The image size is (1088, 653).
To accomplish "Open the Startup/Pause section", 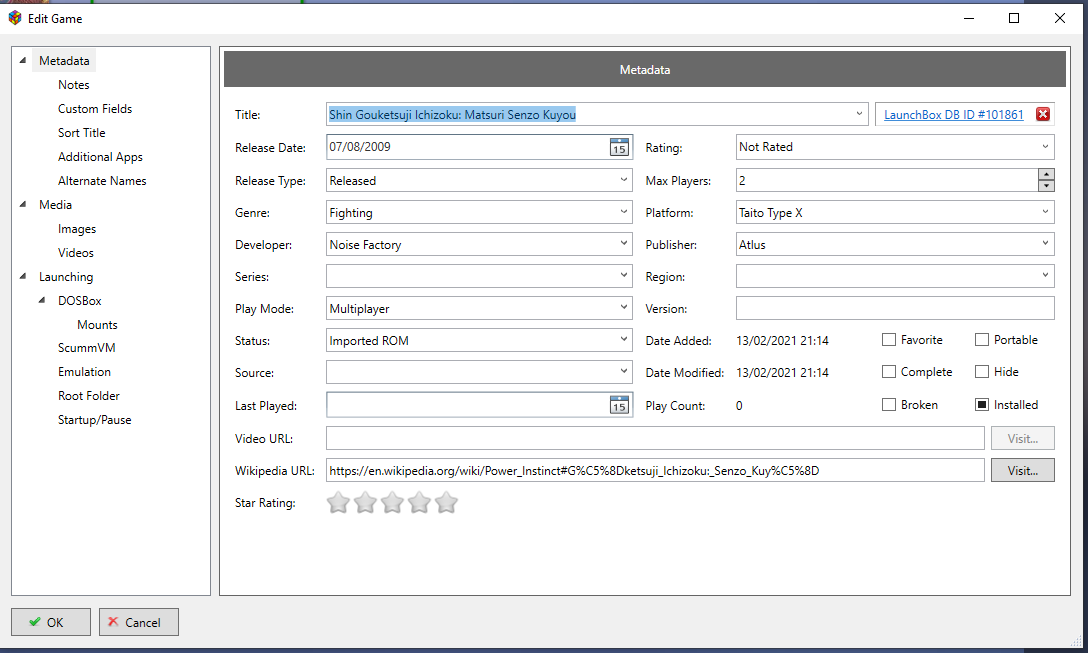I will coord(94,420).
